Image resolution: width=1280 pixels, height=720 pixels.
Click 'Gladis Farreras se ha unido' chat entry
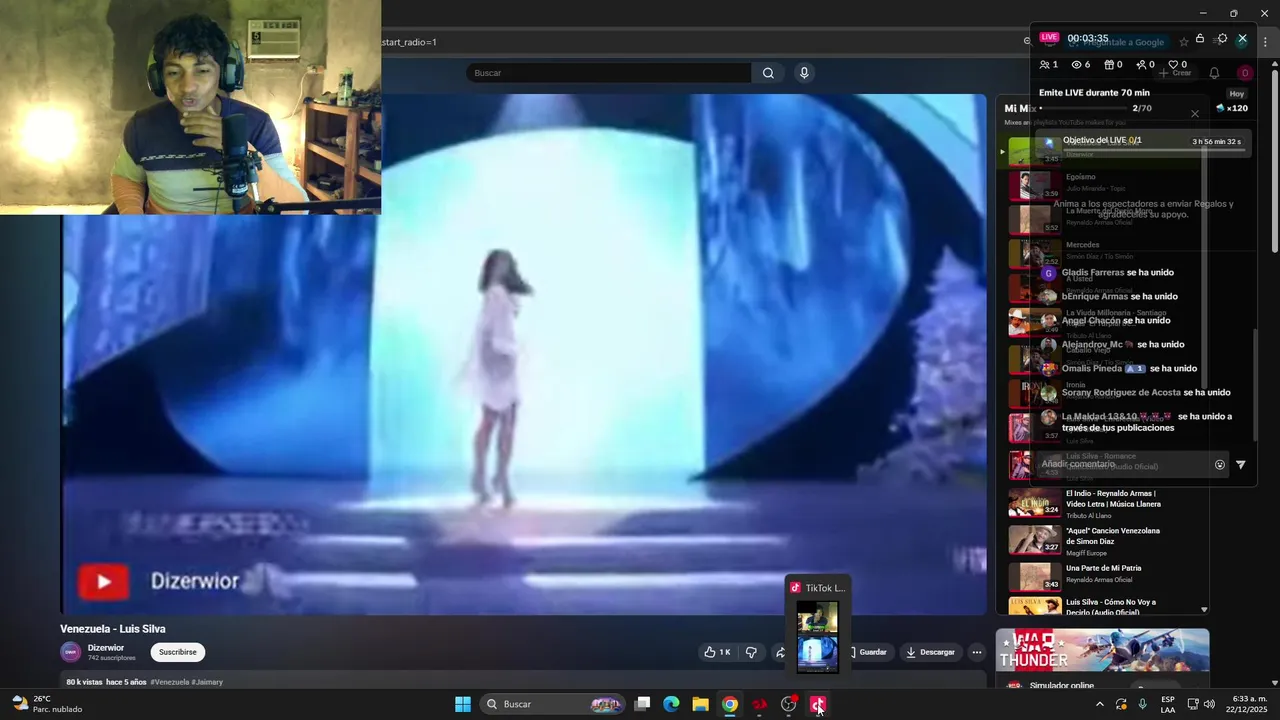tap(1107, 272)
